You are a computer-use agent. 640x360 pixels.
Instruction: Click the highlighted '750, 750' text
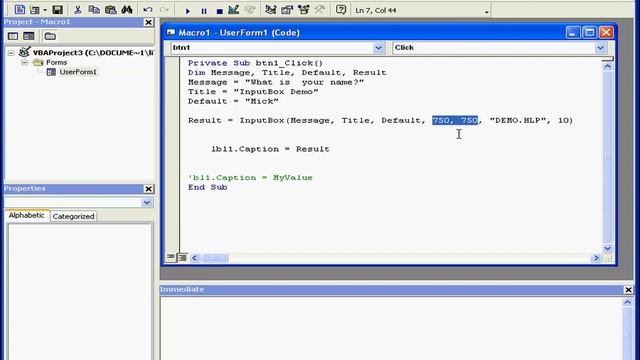[x=455, y=120]
